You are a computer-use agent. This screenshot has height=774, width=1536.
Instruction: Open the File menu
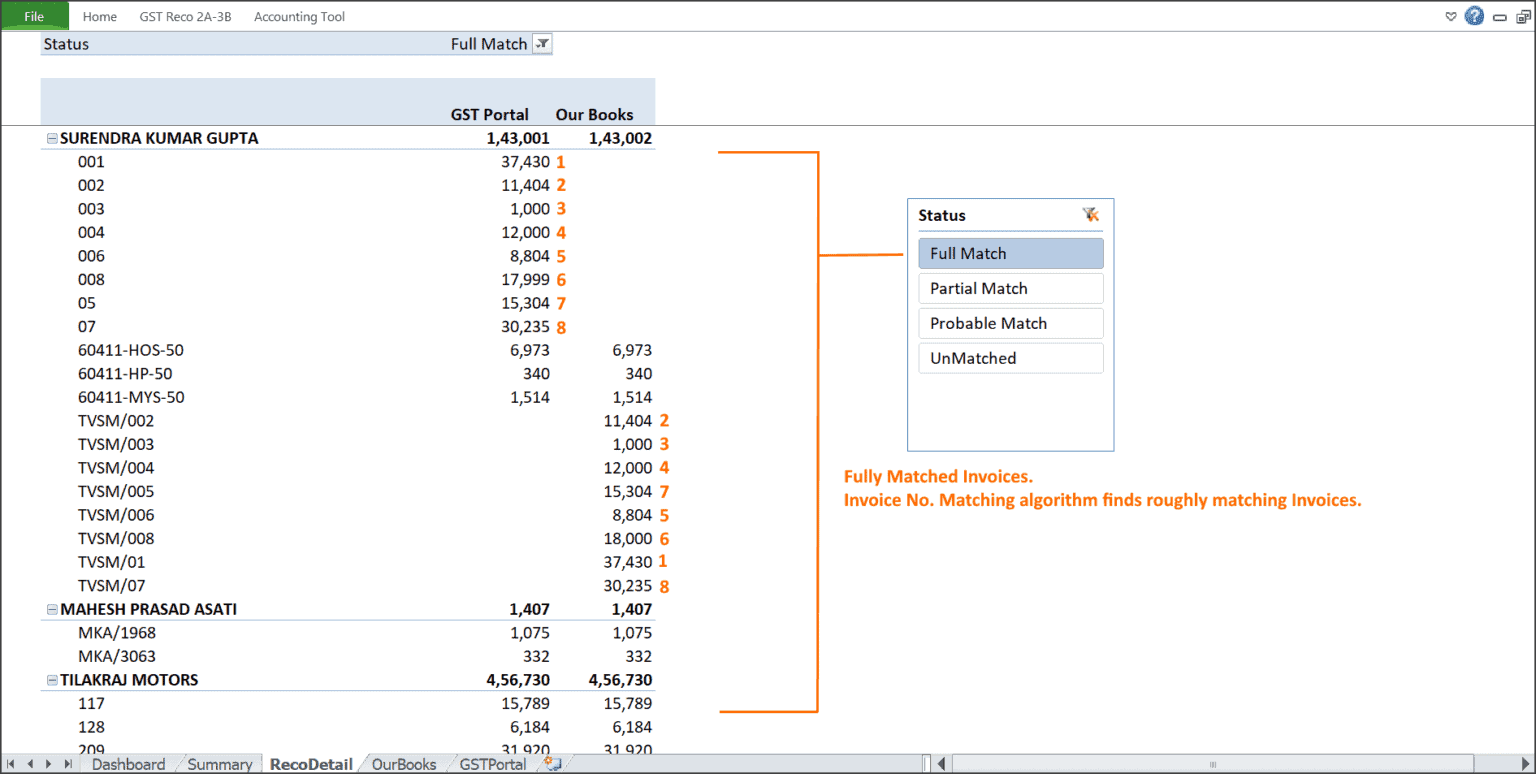coord(35,16)
